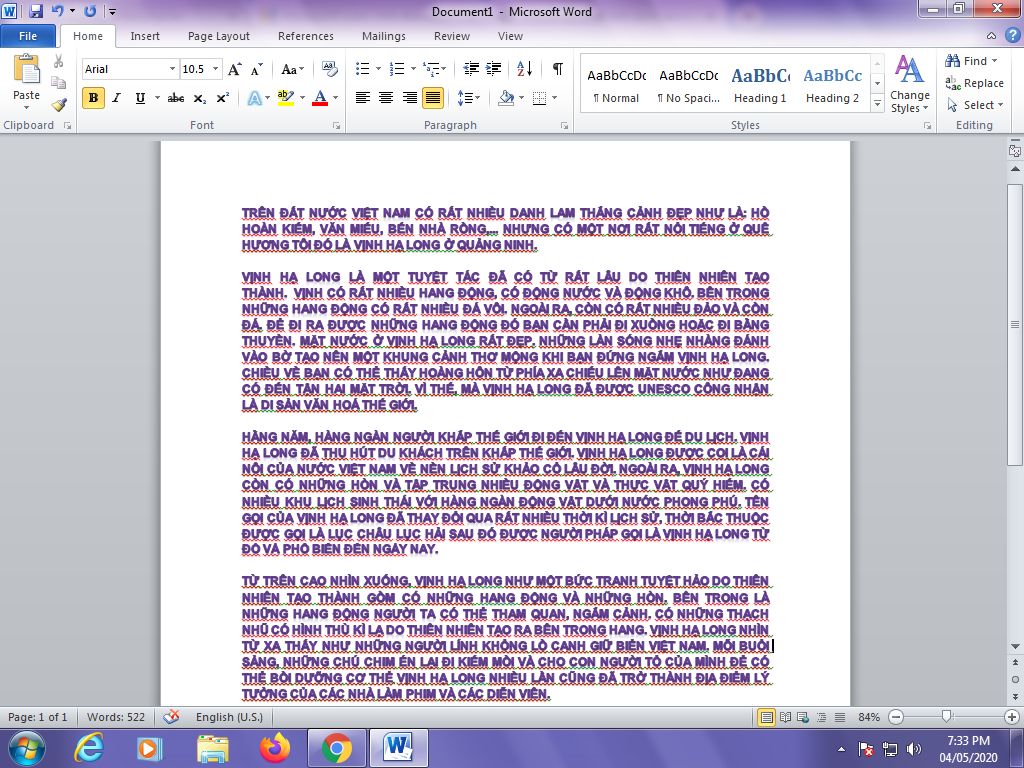Click the Replace button
Screen dimensions: 1024x768
974,83
